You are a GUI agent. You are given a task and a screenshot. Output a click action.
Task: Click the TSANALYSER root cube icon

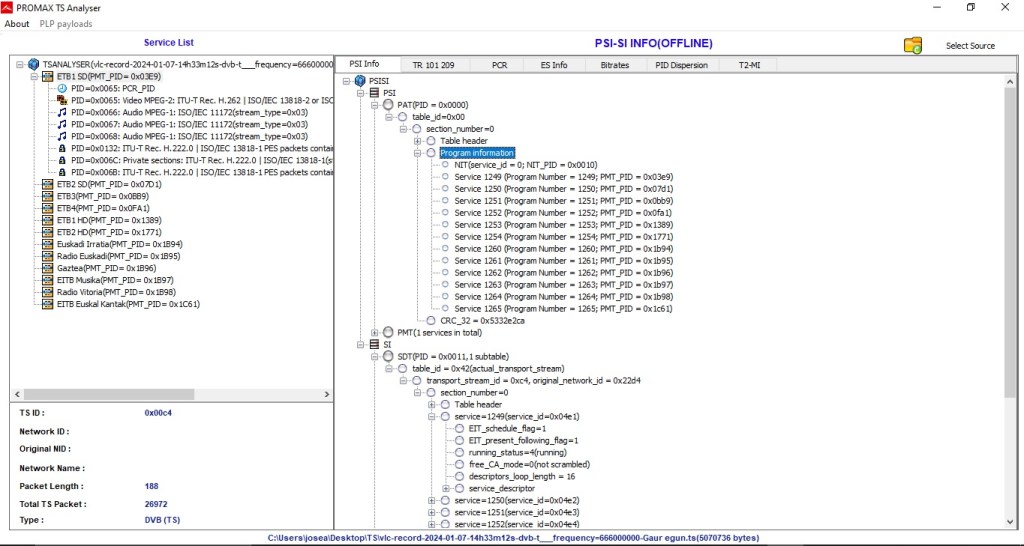pos(33,64)
